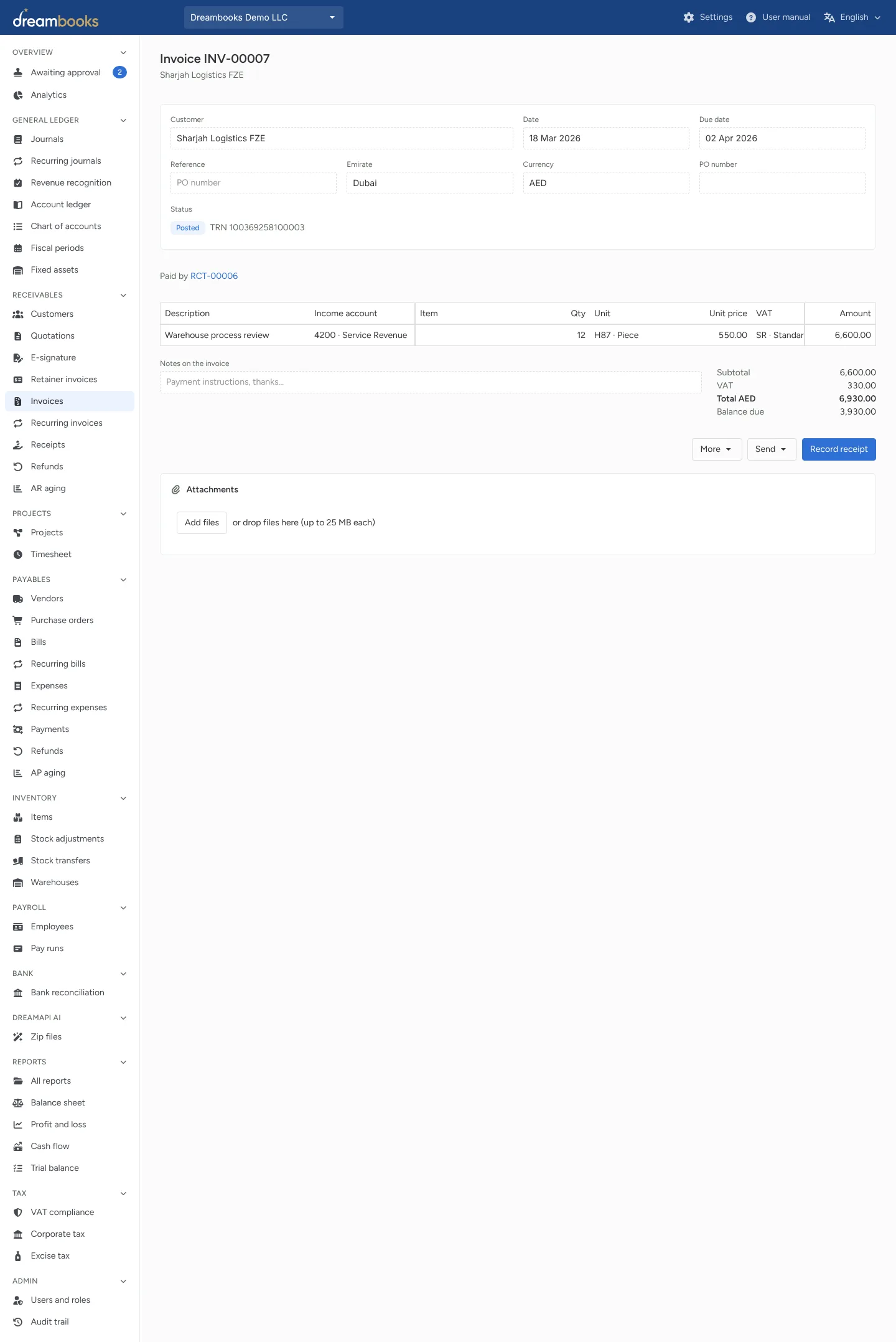This screenshot has width=896, height=1342.
Task: Click the Purchase orders cart icon
Action: pyautogui.click(x=18, y=621)
